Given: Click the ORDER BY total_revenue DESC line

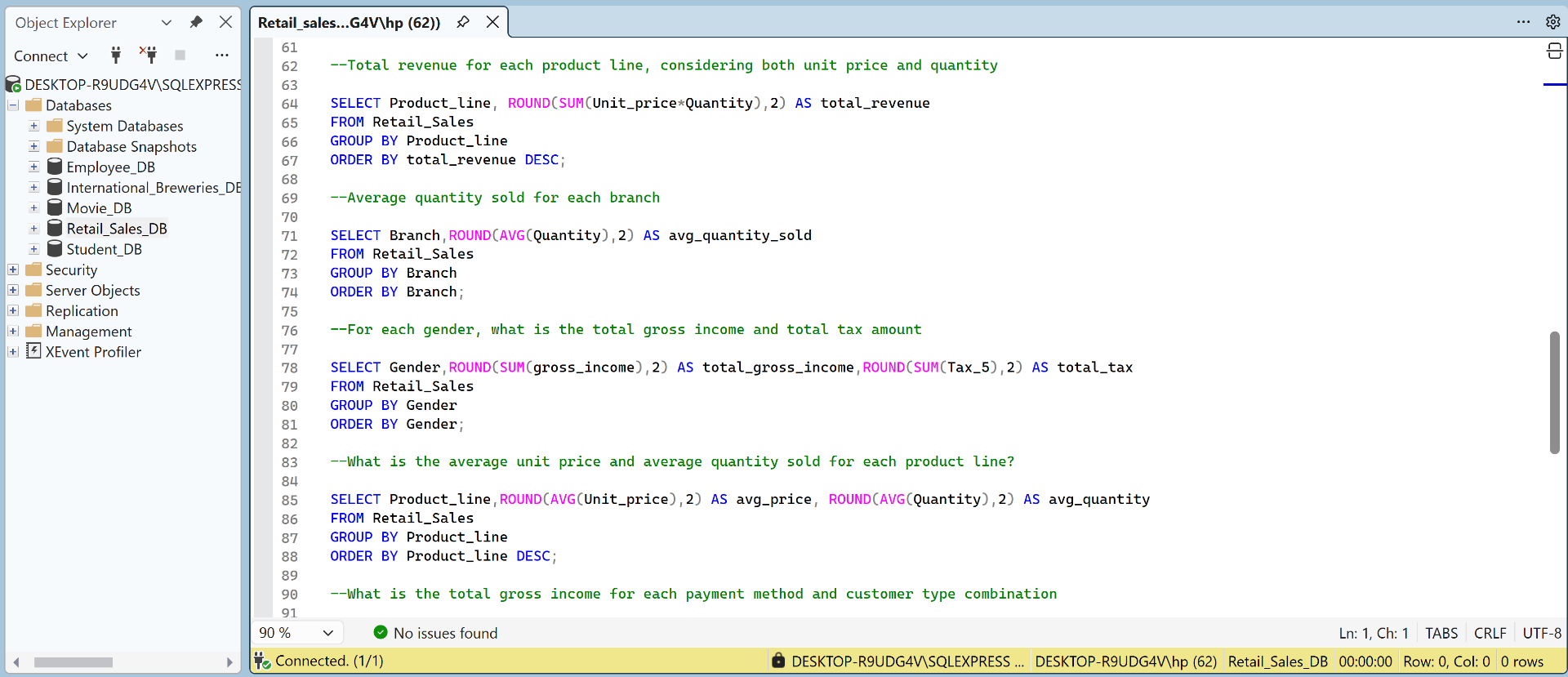Looking at the screenshot, I should (448, 160).
